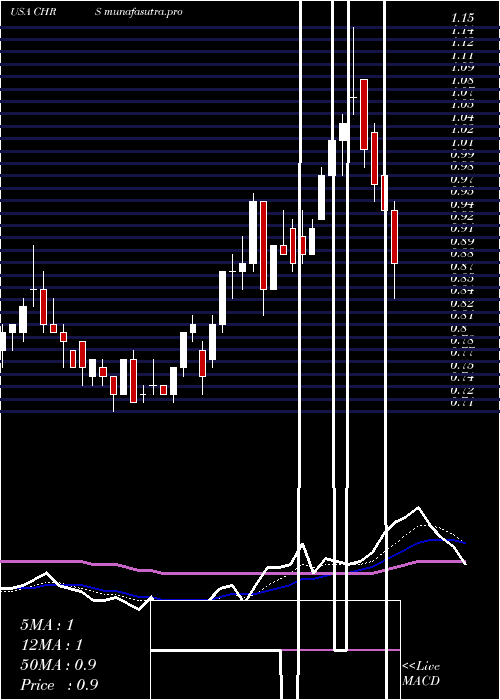Click the 1.02 price axis label
The image size is (500, 700).
(x=462, y=130)
